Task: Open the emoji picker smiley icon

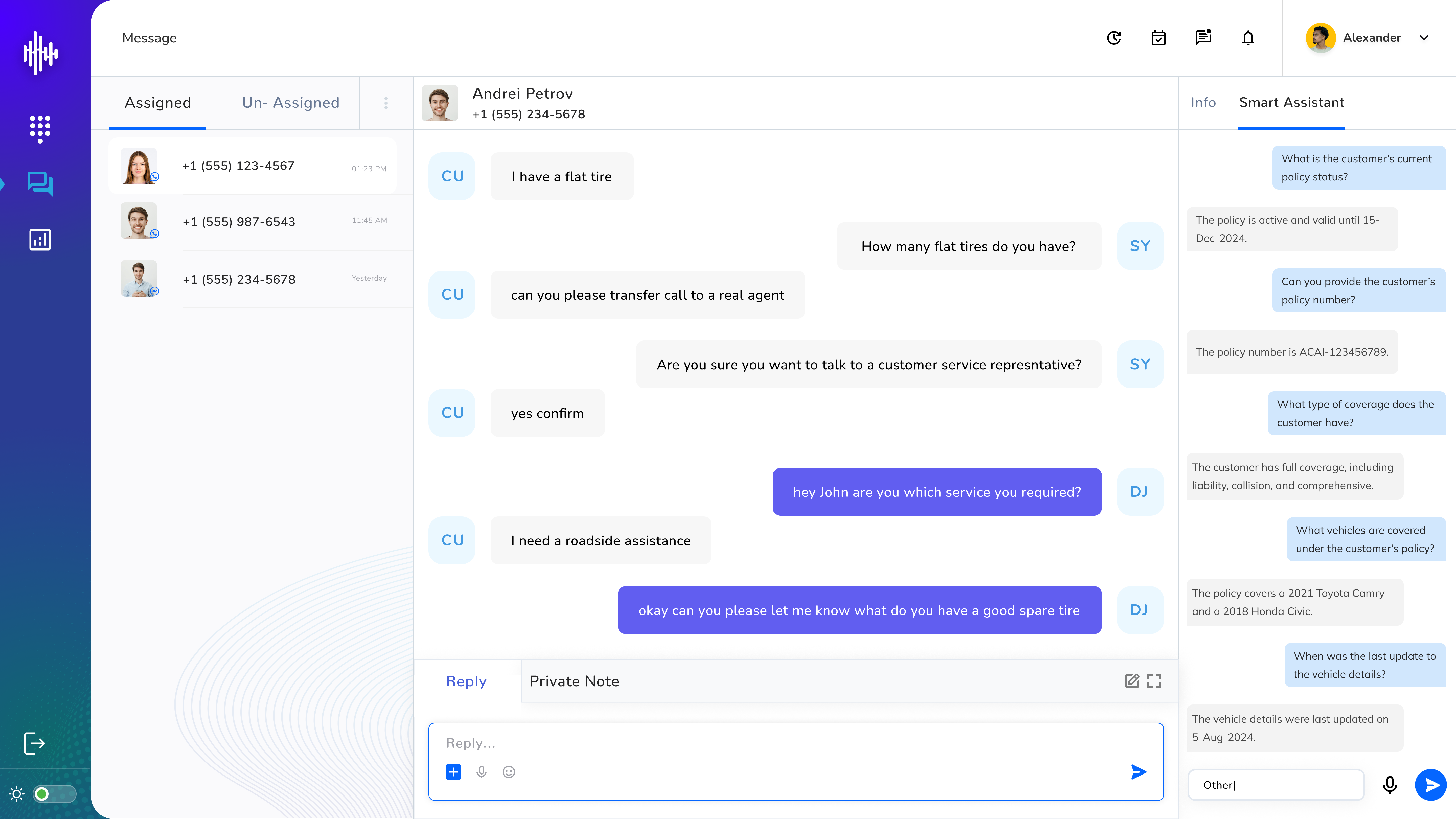Action: click(x=509, y=772)
